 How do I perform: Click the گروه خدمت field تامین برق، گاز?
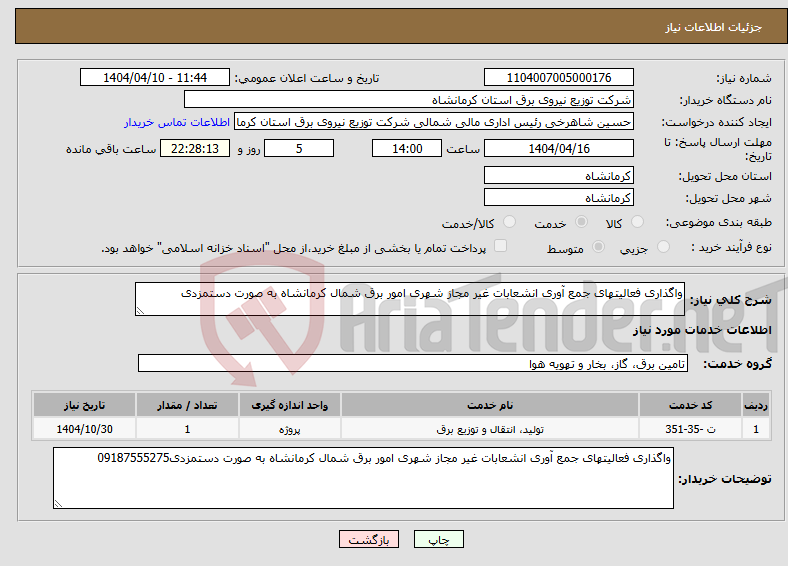[413, 363]
